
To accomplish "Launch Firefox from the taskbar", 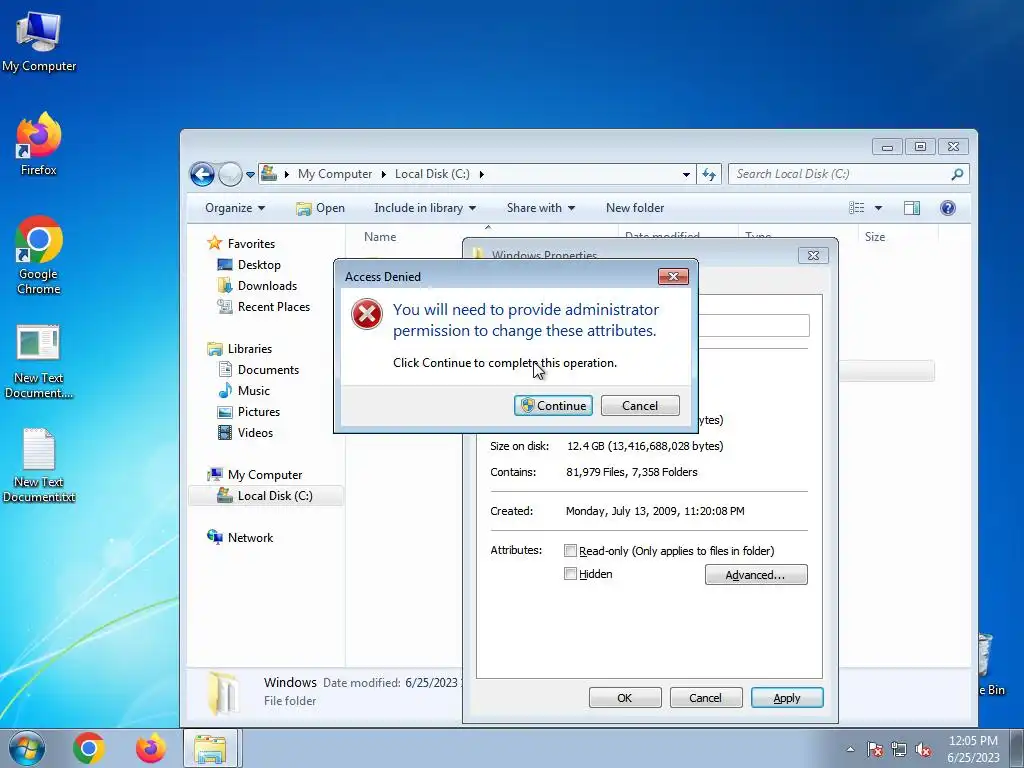I will (x=150, y=748).
